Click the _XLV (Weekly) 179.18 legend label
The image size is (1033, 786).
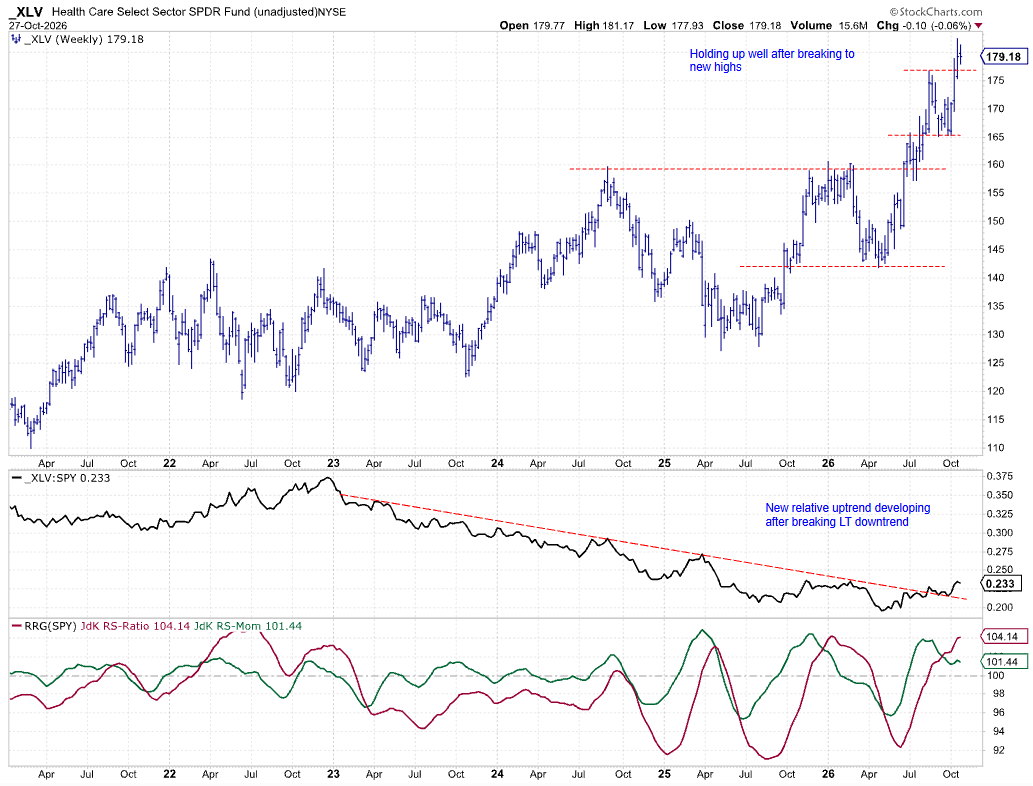[x=84, y=40]
